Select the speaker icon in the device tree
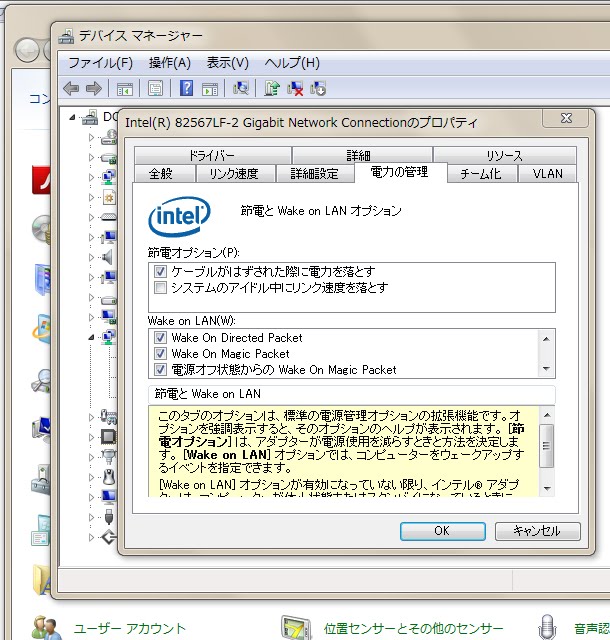Screen dimensions: 610x640 pyautogui.click(x=107, y=257)
